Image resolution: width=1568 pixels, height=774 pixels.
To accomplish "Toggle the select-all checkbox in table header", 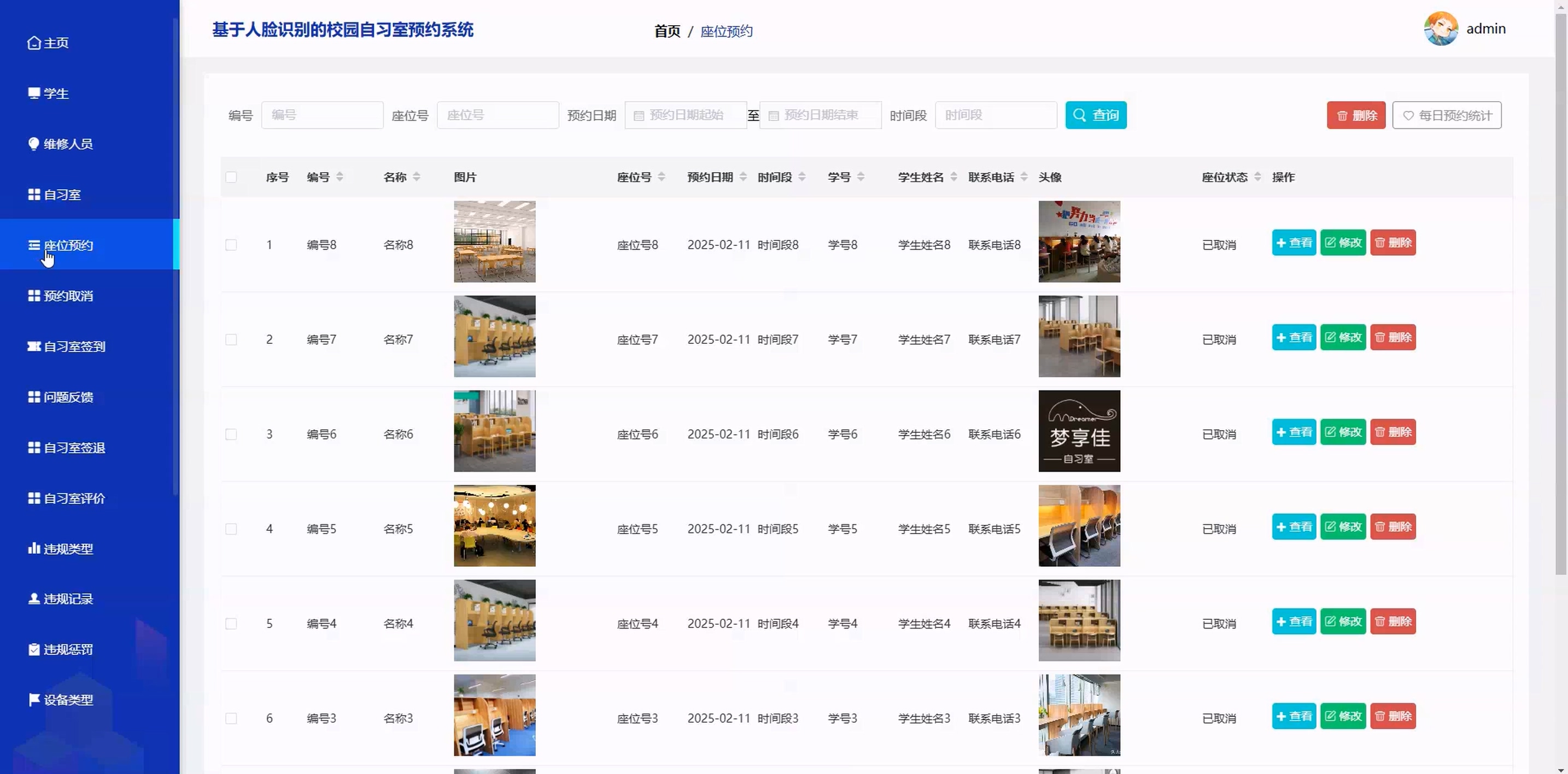I will tap(231, 177).
